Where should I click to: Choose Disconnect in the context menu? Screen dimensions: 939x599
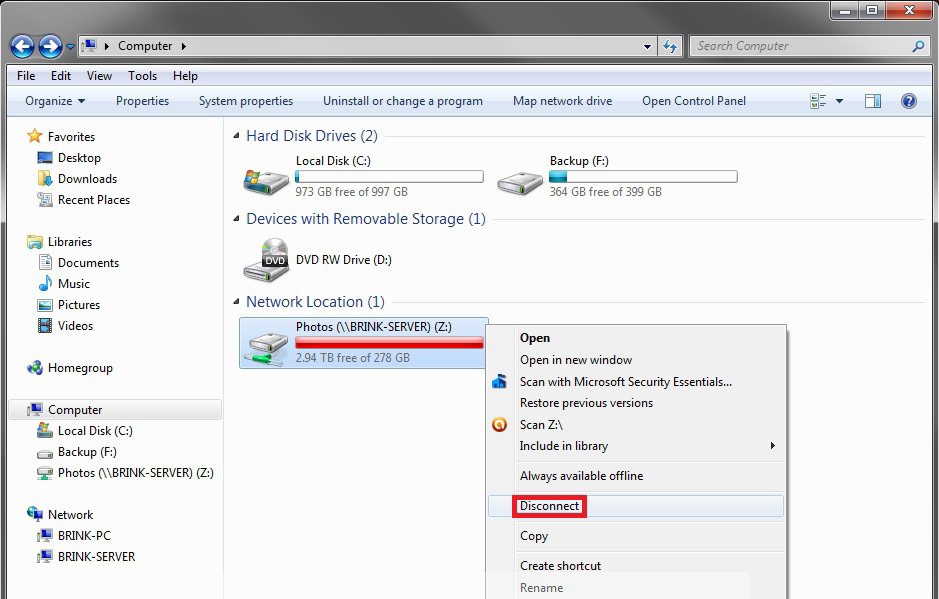(x=636, y=506)
